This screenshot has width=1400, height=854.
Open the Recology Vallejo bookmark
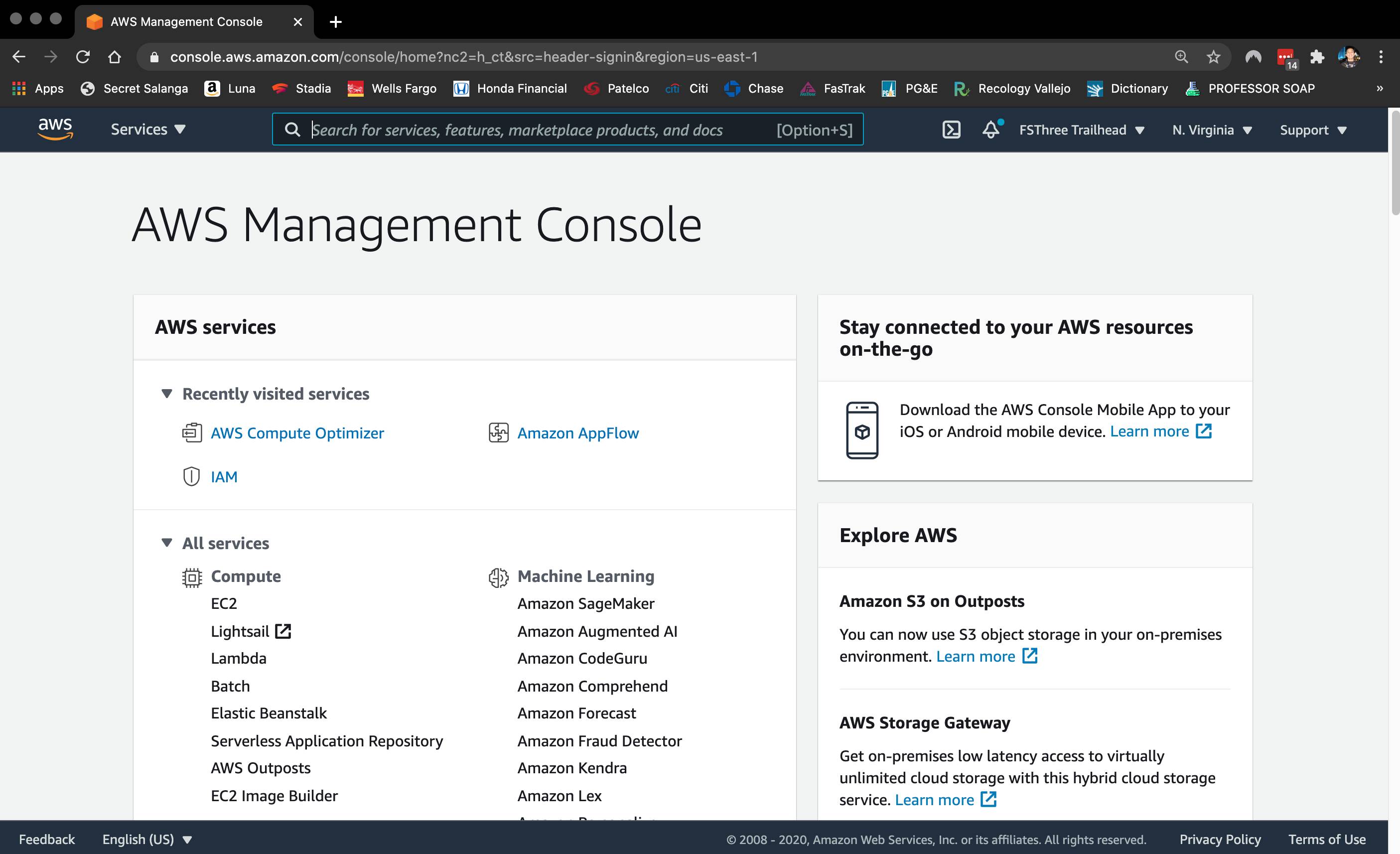(x=1012, y=88)
